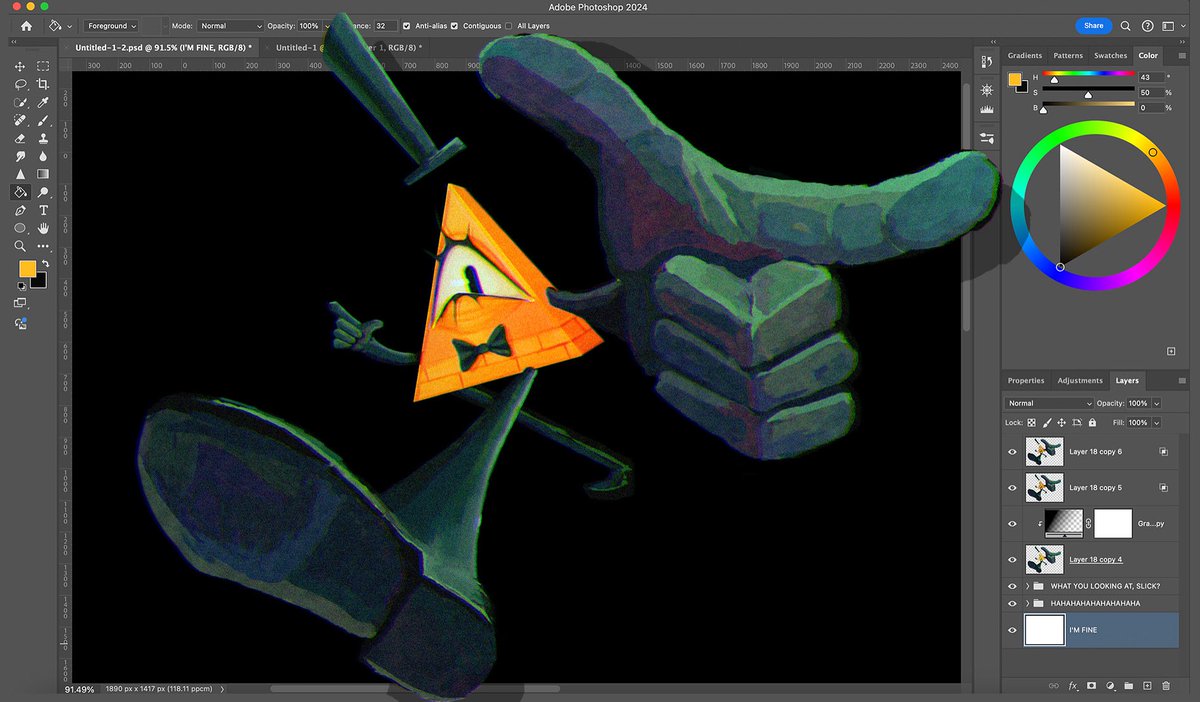Toggle the Contiguous checkbox

(456, 25)
